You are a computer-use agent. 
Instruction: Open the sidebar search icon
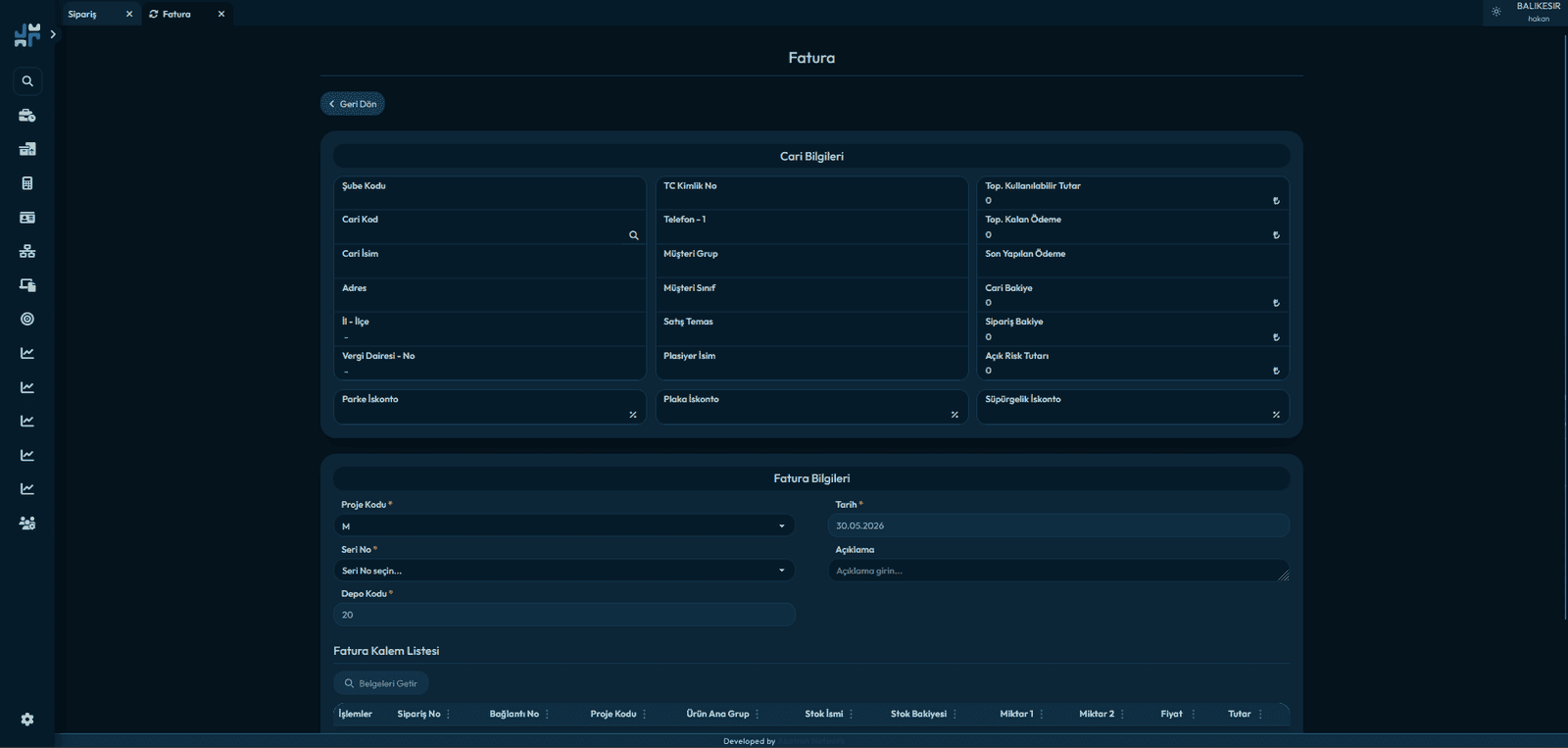pyautogui.click(x=27, y=81)
